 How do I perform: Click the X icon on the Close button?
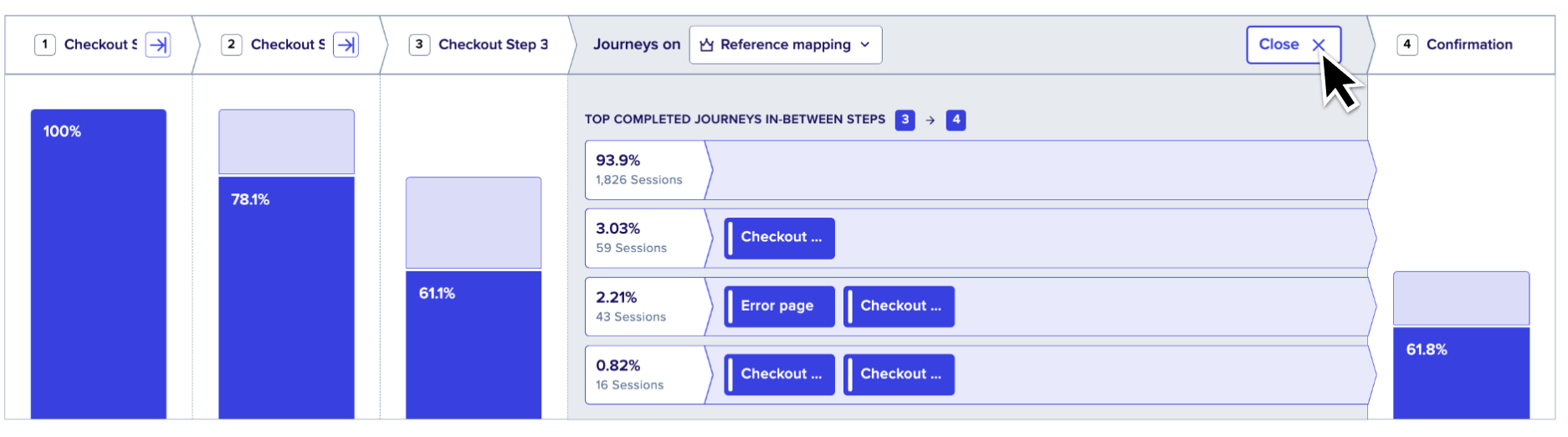tap(1319, 45)
